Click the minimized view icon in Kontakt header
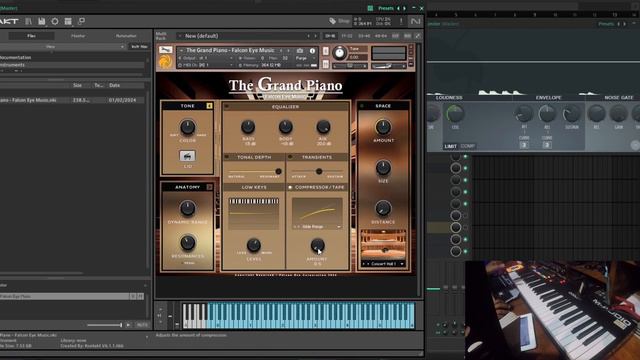The image size is (640, 360). (81, 21)
